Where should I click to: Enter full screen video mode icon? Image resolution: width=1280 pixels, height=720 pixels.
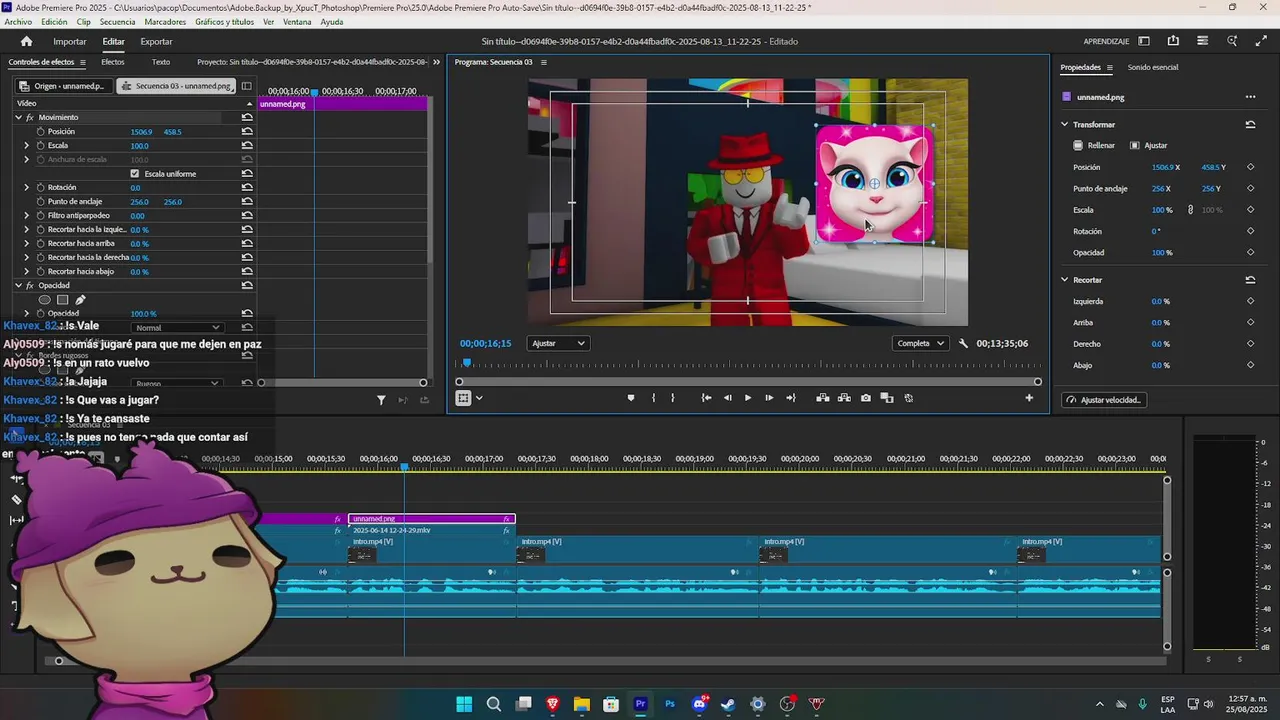pyautogui.click(x=1260, y=41)
